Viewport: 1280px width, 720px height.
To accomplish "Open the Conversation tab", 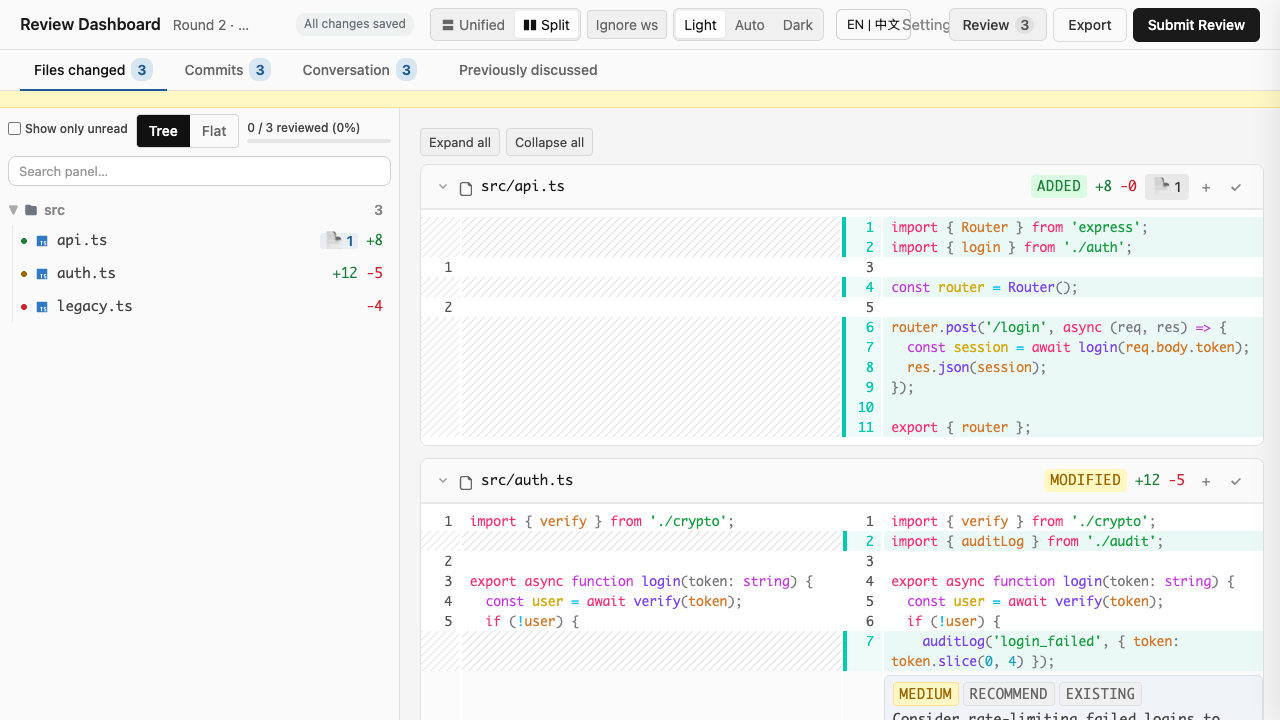I will point(359,70).
